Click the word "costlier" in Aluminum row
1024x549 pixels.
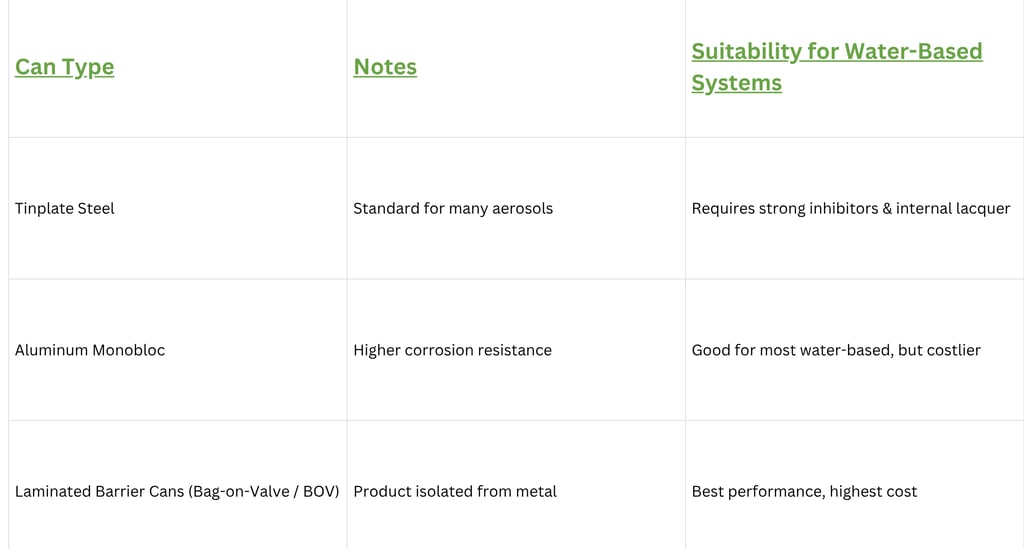point(951,350)
